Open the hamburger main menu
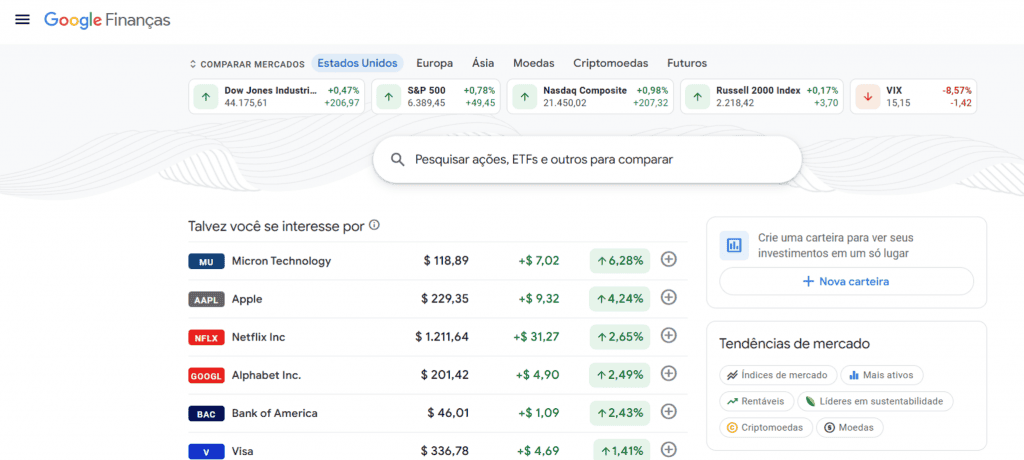The height and width of the screenshot is (460, 1024). (22, 20)
